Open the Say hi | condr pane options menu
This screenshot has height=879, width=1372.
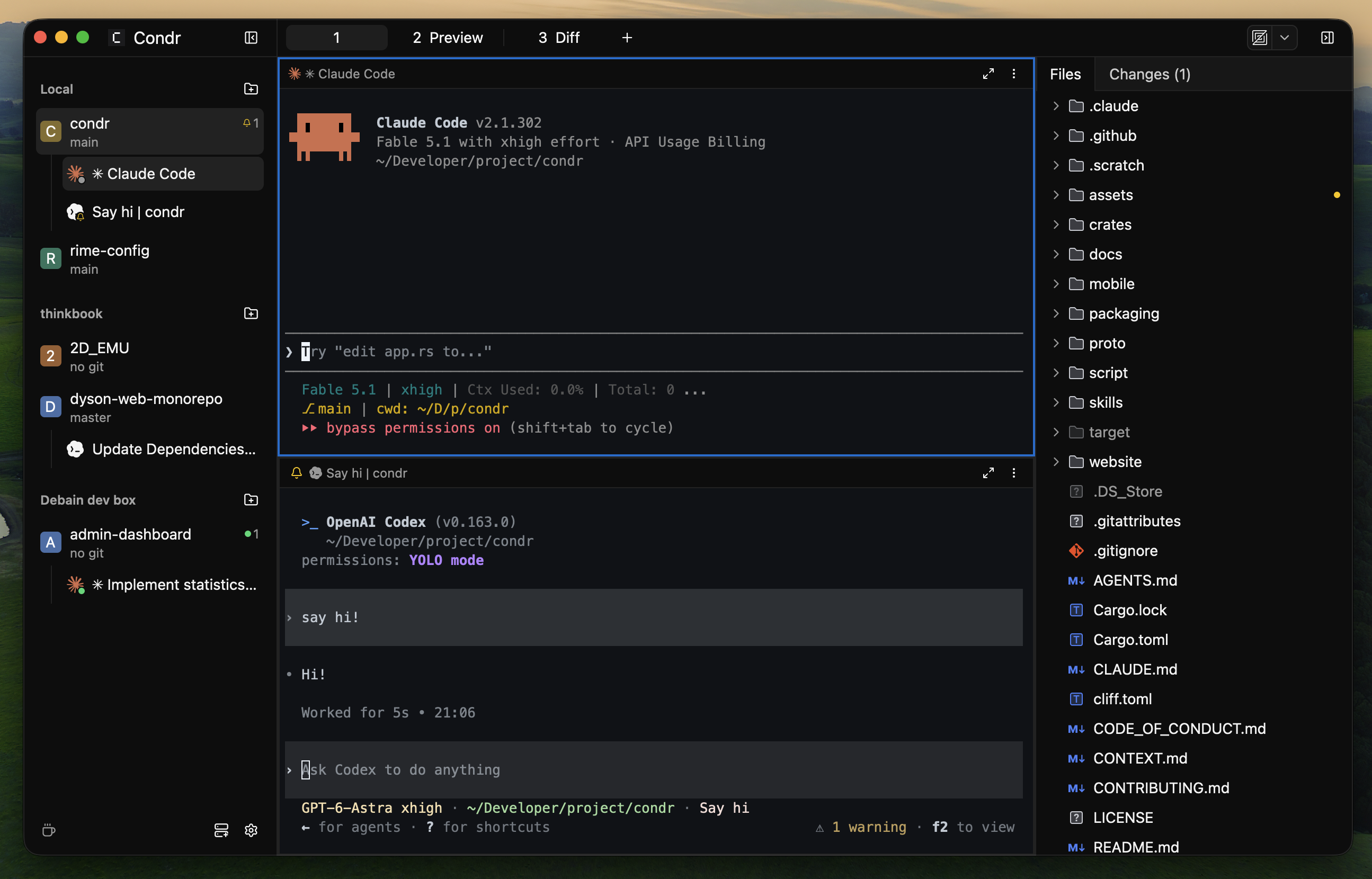[x=1013, y=473]
